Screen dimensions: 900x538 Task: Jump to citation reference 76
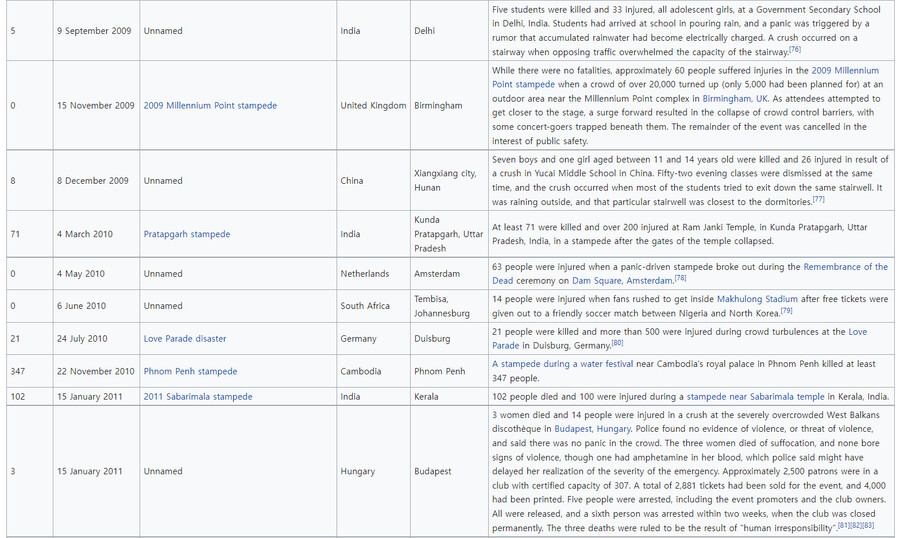point(795,49)
